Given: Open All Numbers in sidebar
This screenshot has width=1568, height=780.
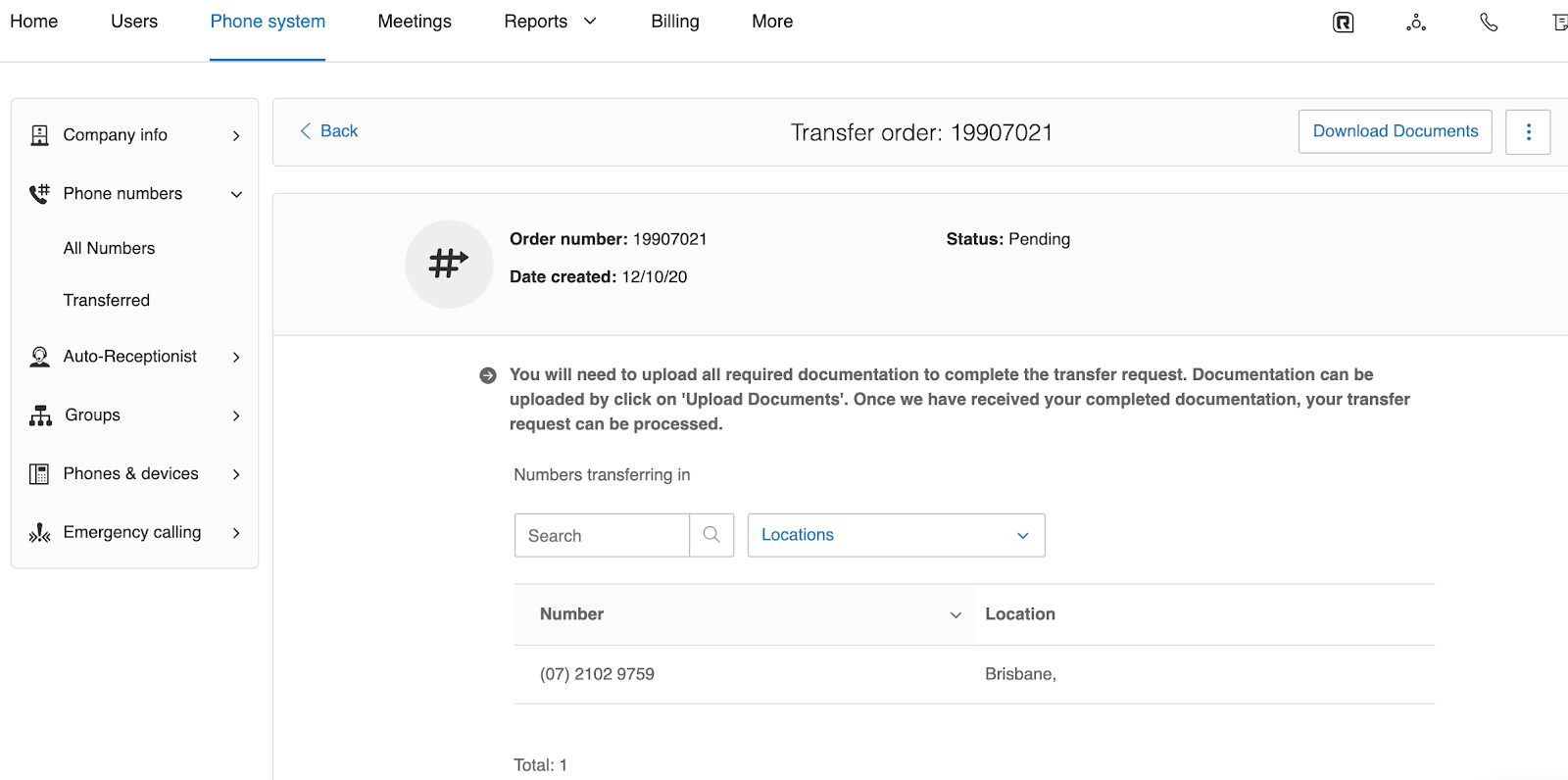Looking at the screenshot, I should [x=109, y=249].
